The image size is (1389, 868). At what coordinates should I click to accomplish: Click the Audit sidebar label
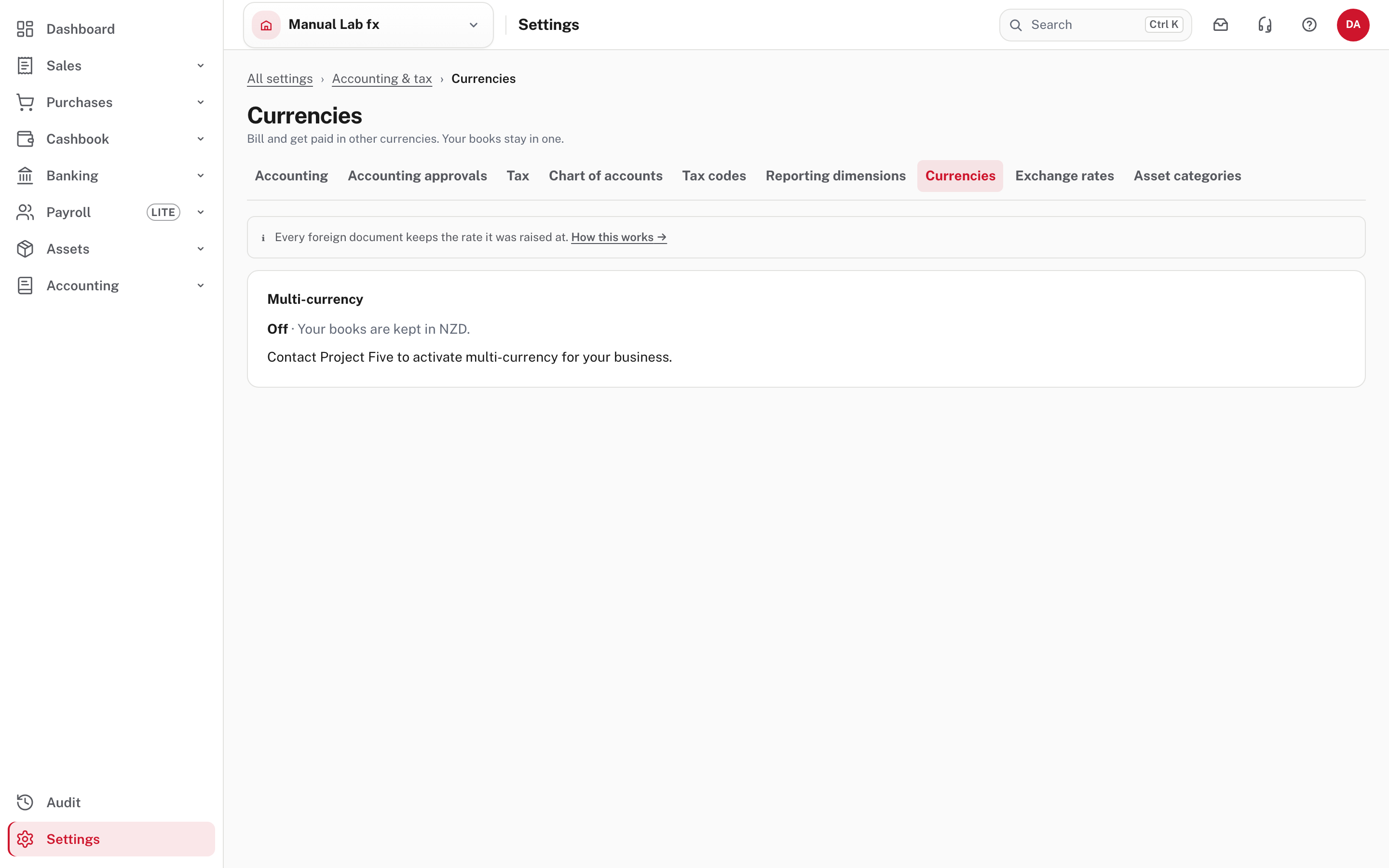click(63, 802)
